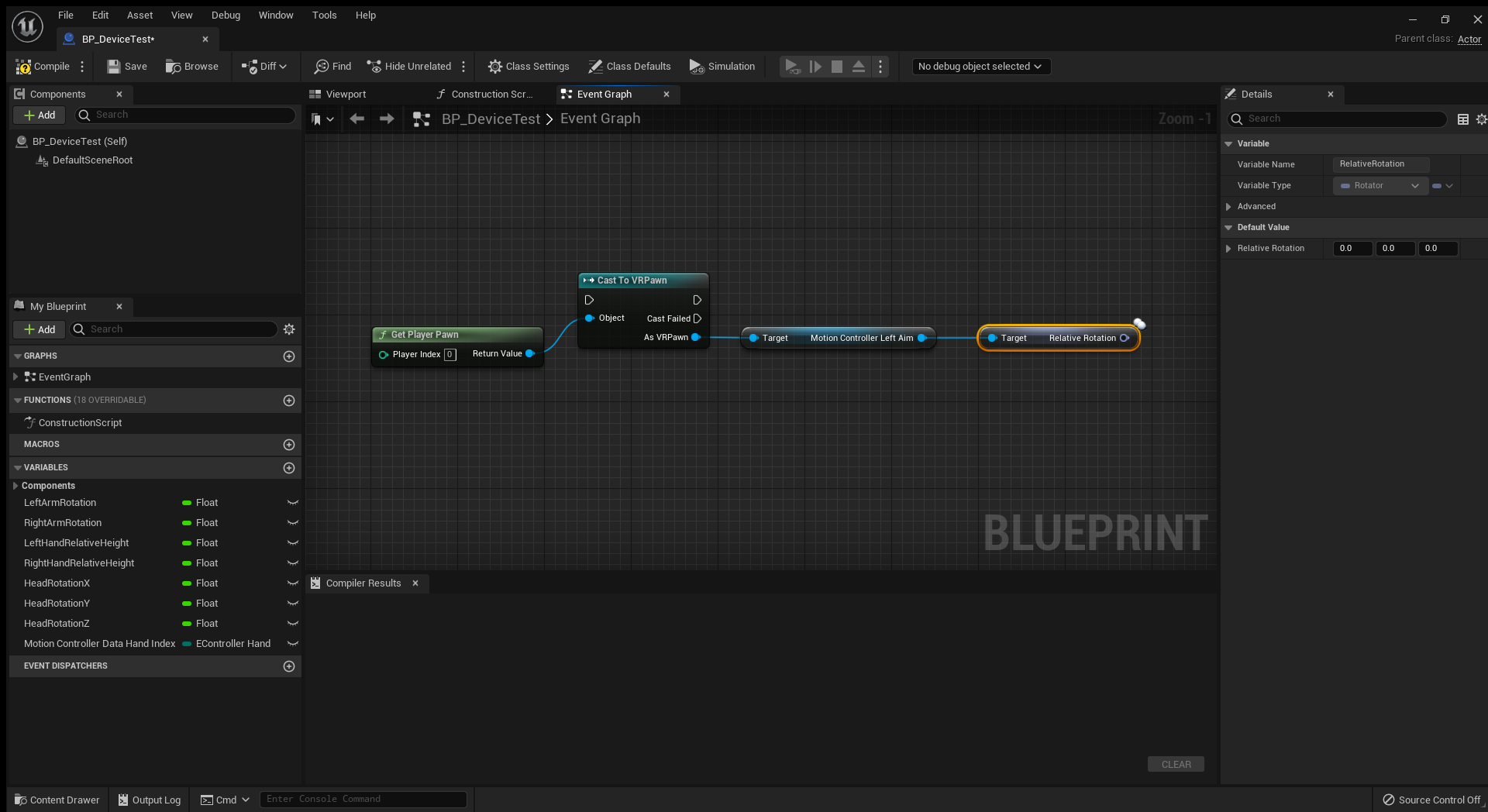Click the Eject button in toolbar
This screenshot has width=1488, height=812.
pyautogui.click(x=859, y=67)
